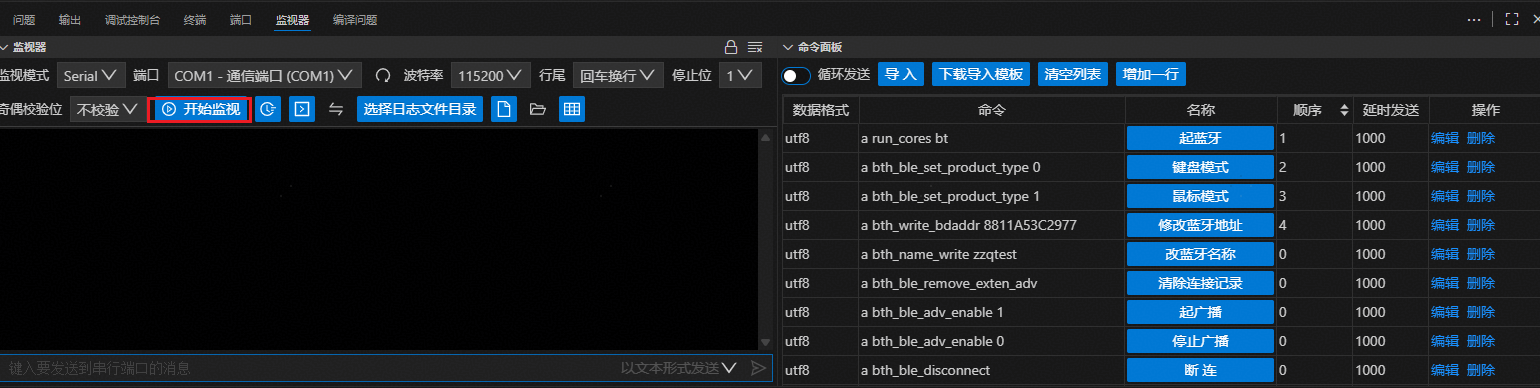Collapse the 监视器 section
Viewport: 1540px width, 388px height.
4,47
